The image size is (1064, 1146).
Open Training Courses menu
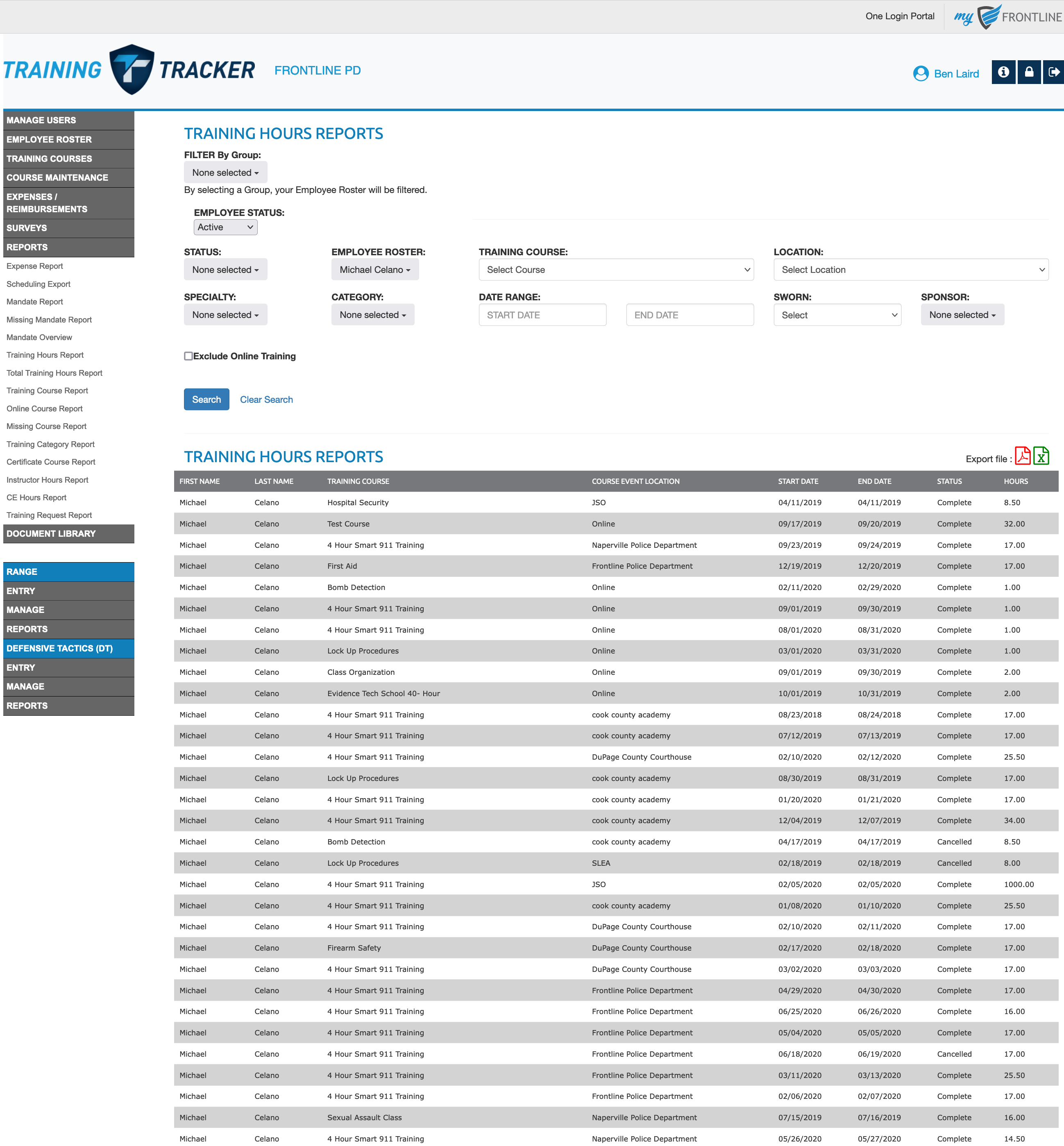(68, 159)
